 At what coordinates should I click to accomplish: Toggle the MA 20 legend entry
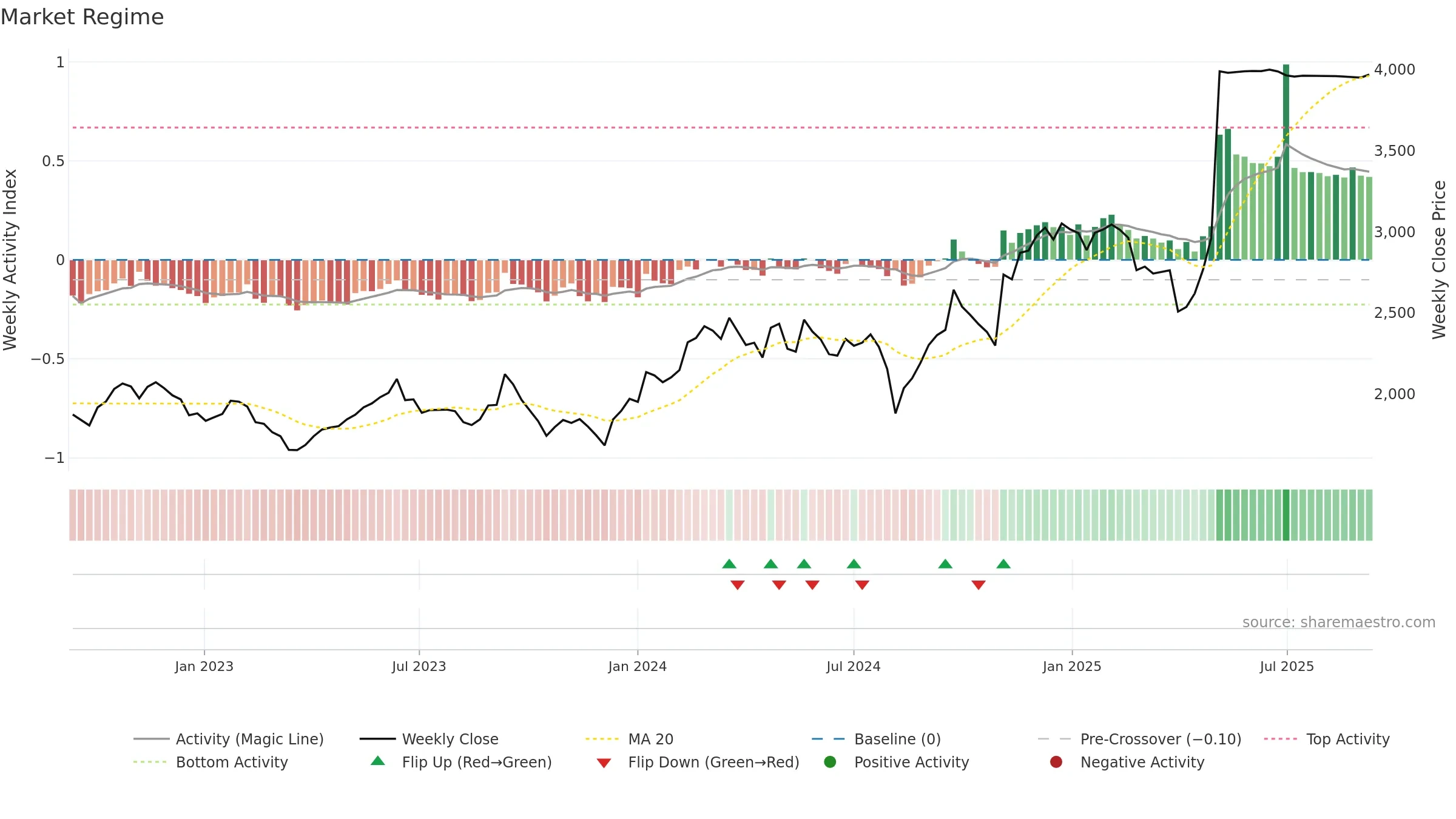(x=629, y=739)
